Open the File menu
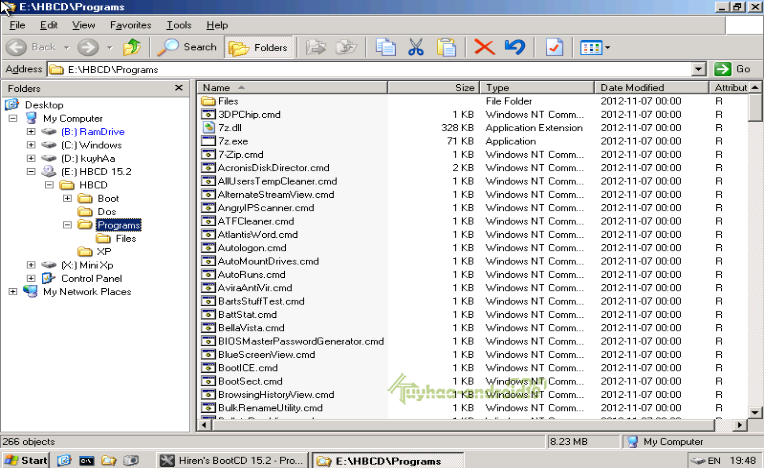 tap(17, 25)
